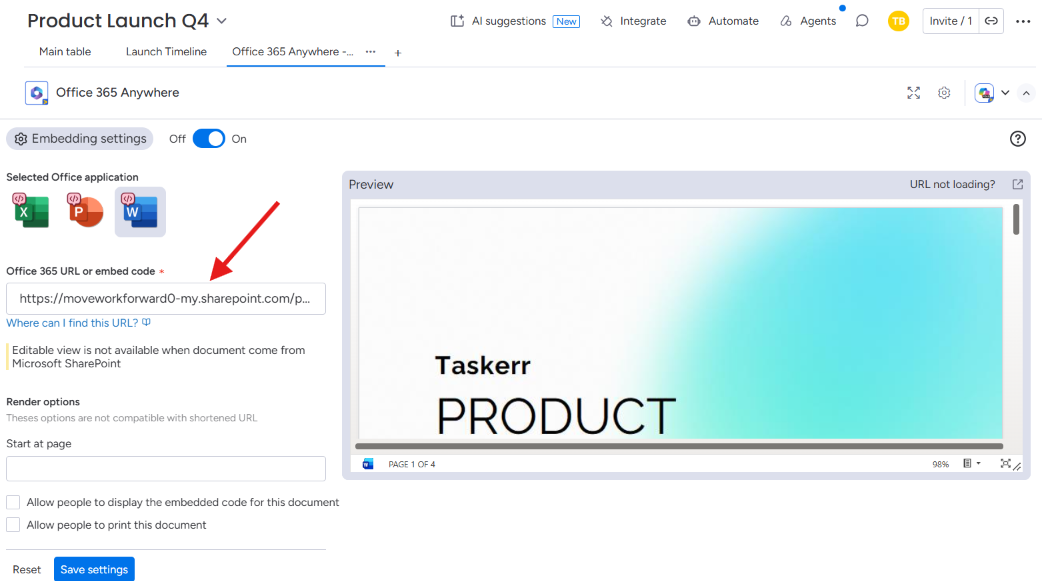Open the board's three-dot more menu
The image size is (1042, 583).
1023,21
